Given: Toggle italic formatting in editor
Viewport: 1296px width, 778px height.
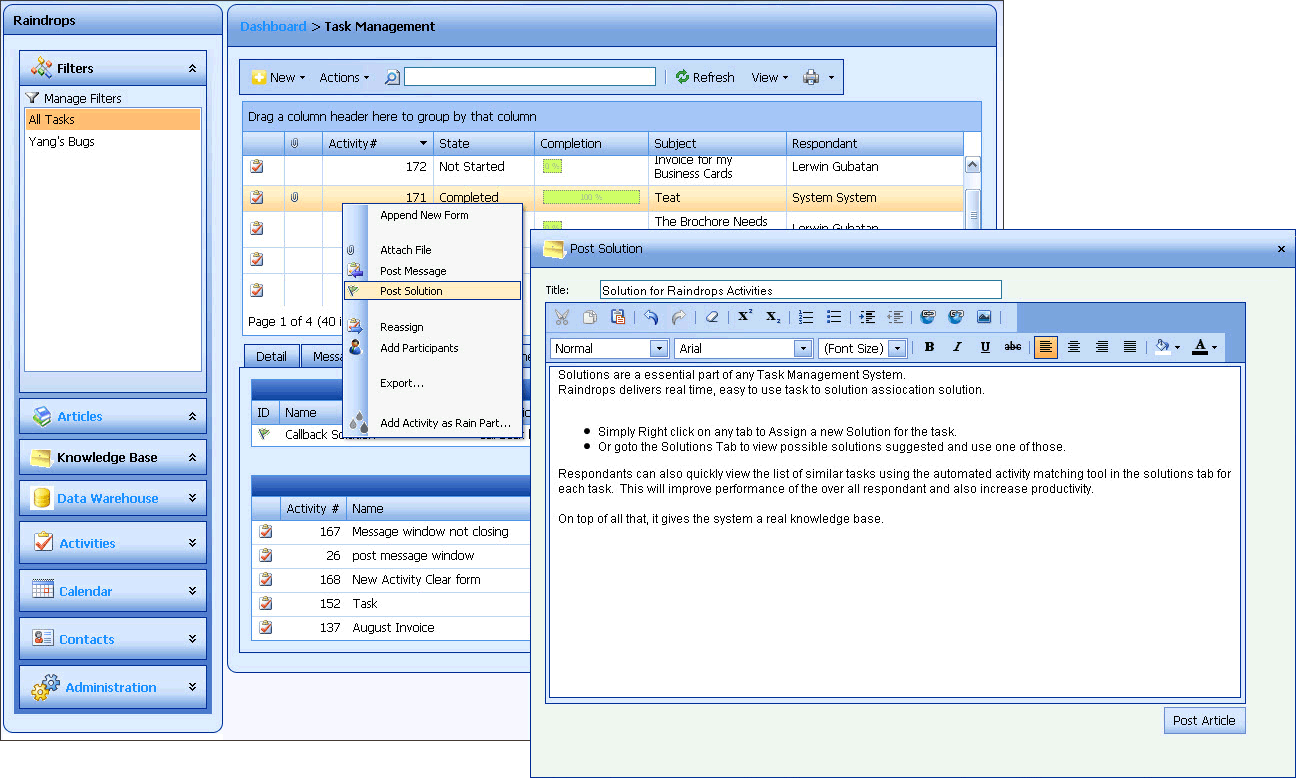Looking at the screenshot, I should [957, 347].
